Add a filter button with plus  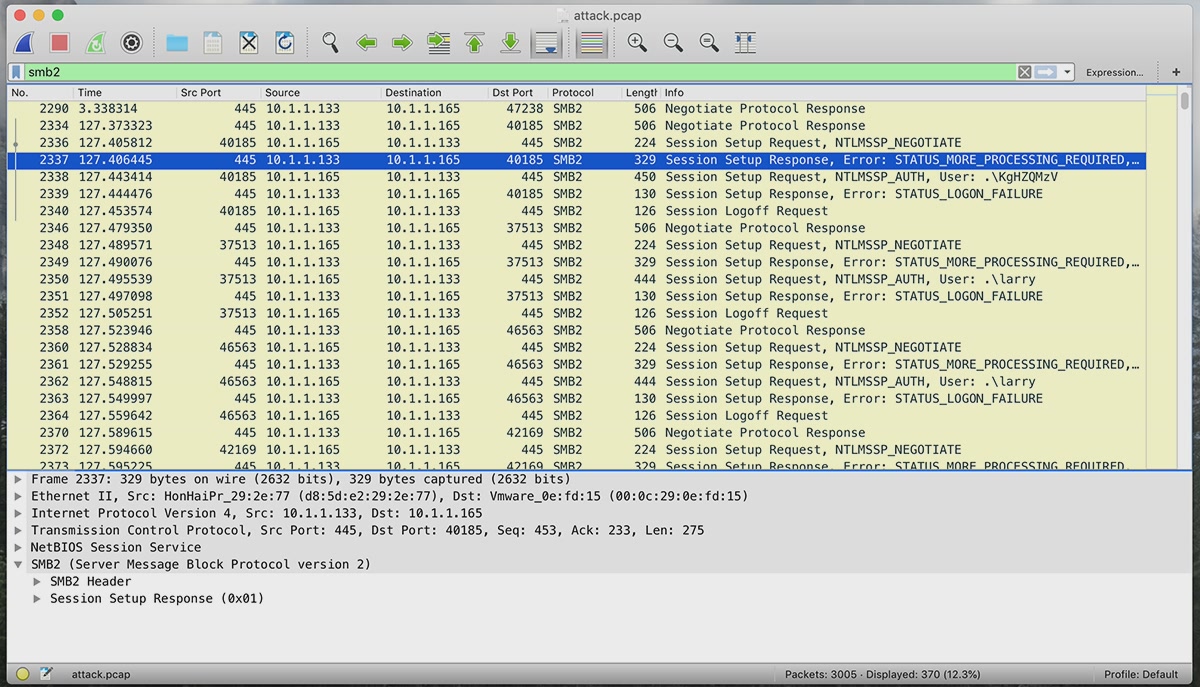click(x=1176, y=72)
